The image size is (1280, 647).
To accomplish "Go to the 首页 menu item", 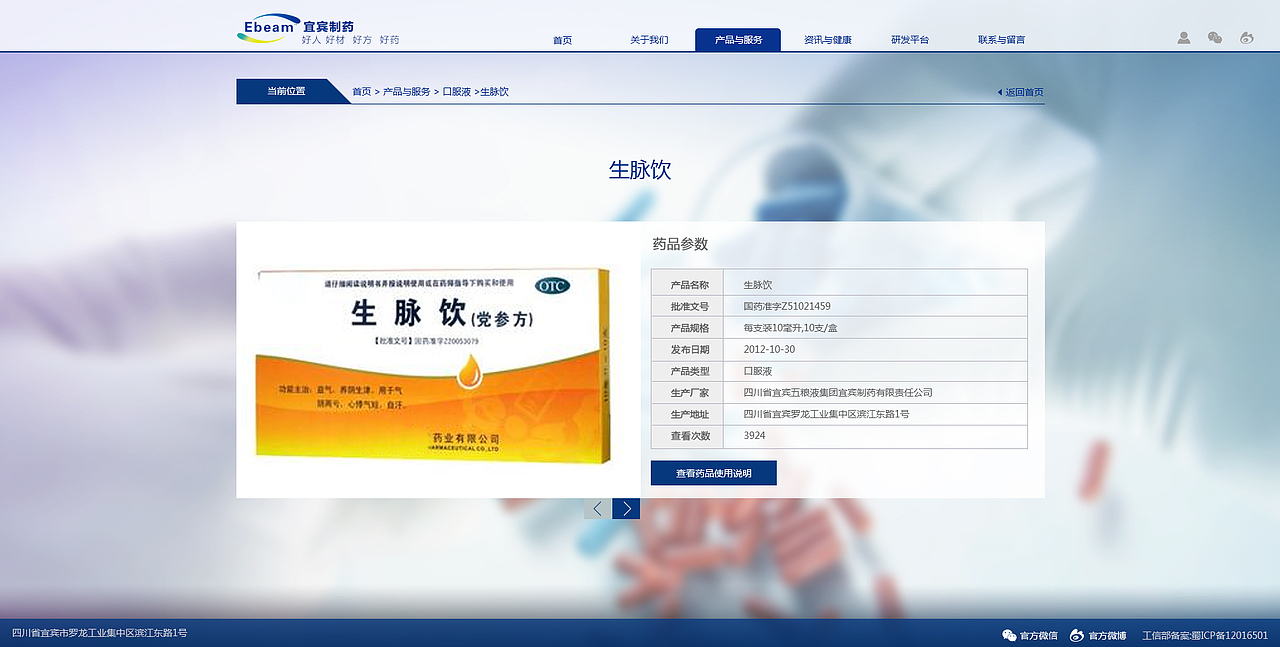I will click(x=563, y=40).
